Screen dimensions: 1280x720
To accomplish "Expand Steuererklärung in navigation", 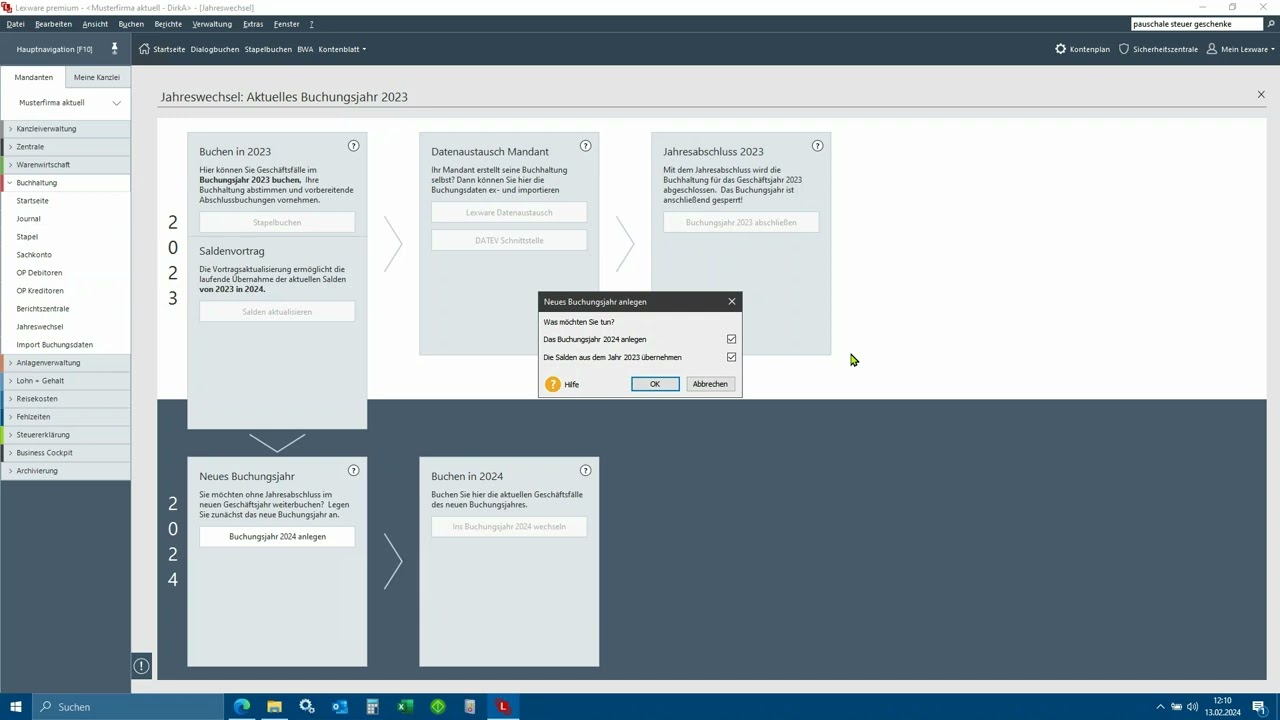I will point(11,435).
